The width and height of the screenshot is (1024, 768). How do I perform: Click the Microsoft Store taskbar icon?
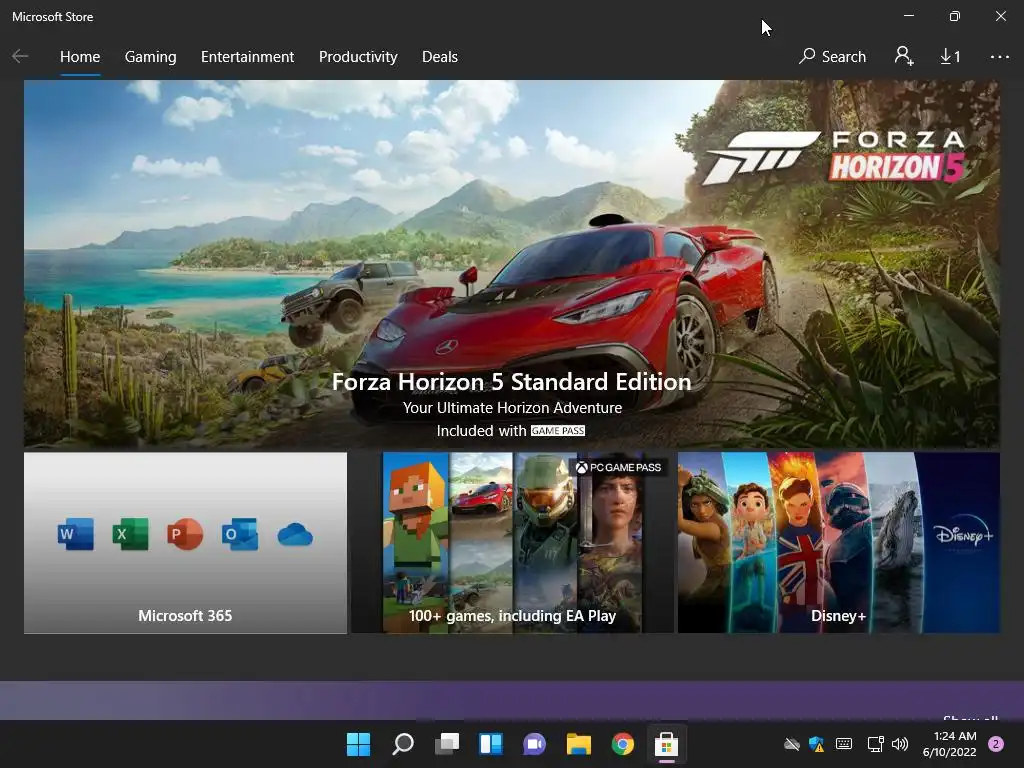tap(666, 744)
